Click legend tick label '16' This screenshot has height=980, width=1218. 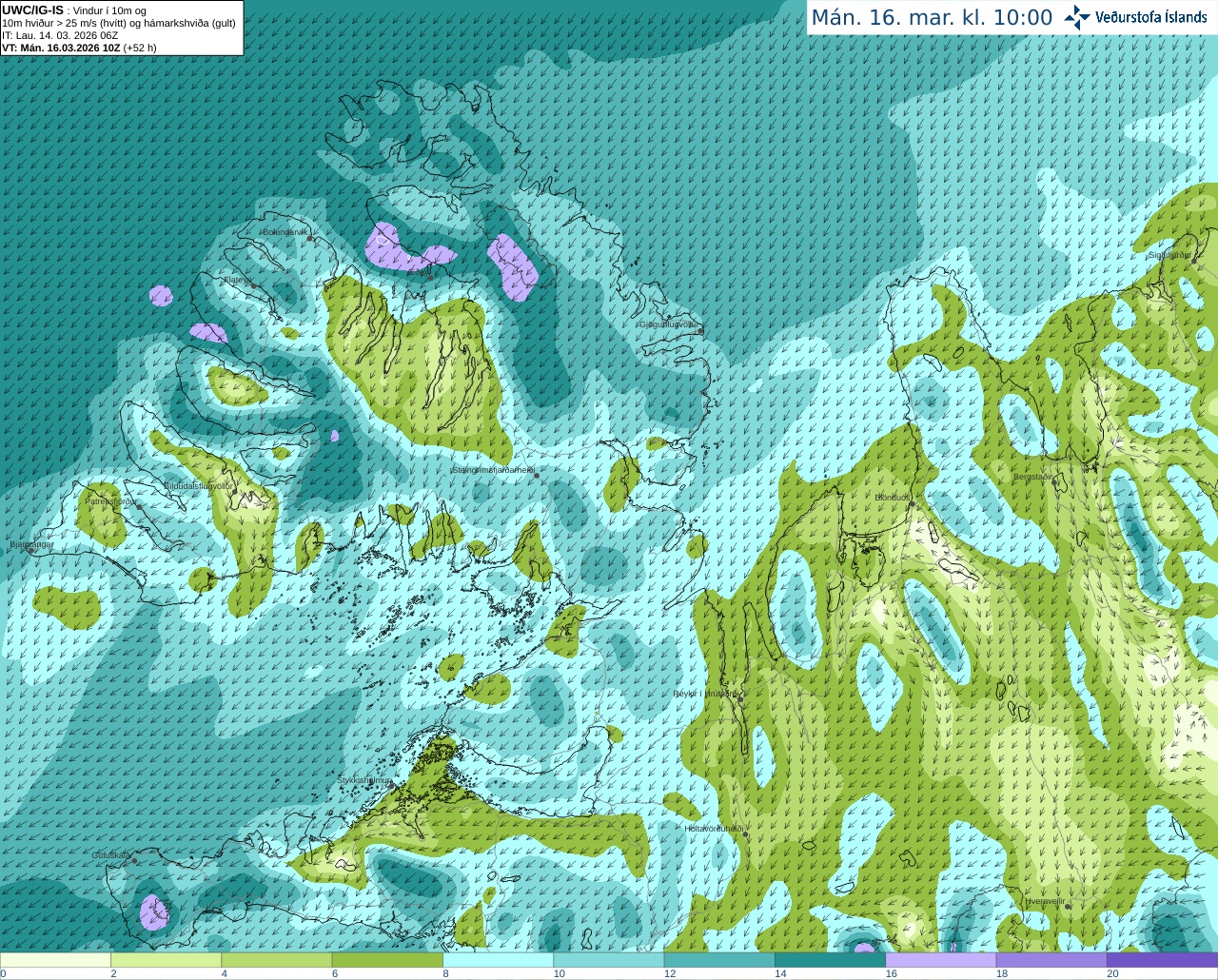pyautogui.click(x=892, y=973)
